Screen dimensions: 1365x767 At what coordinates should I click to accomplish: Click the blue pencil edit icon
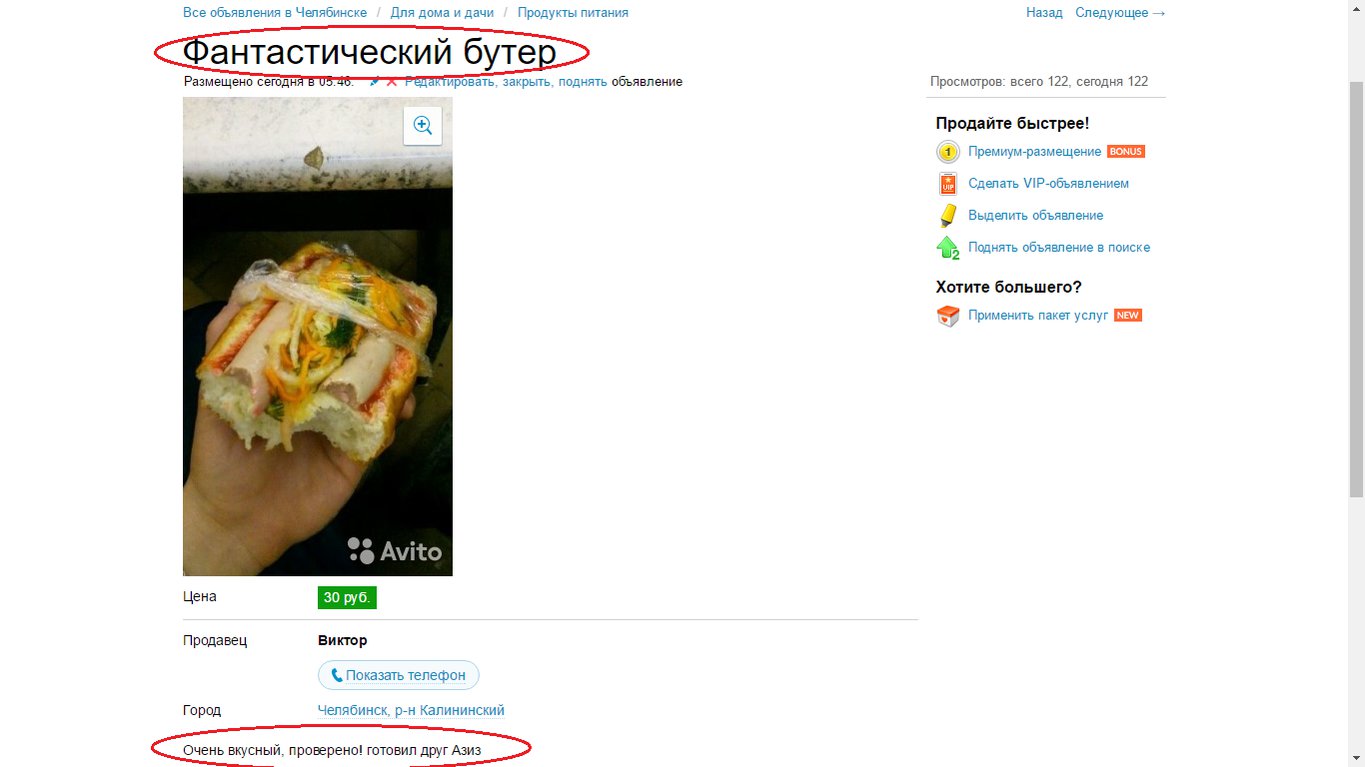375,82
